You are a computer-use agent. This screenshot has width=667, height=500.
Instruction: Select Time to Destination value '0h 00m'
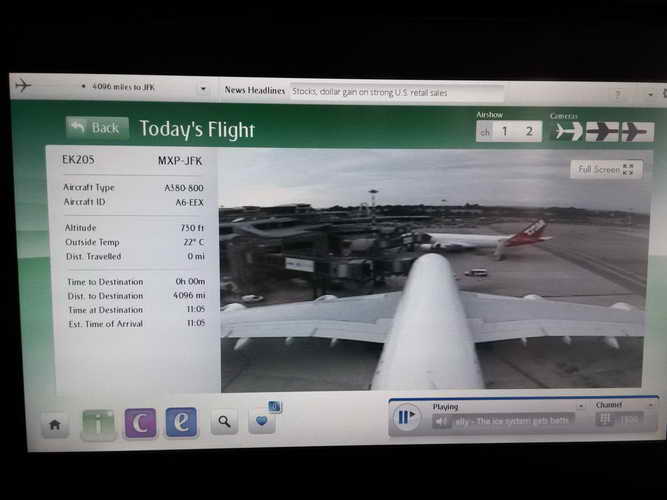(190, 281)
